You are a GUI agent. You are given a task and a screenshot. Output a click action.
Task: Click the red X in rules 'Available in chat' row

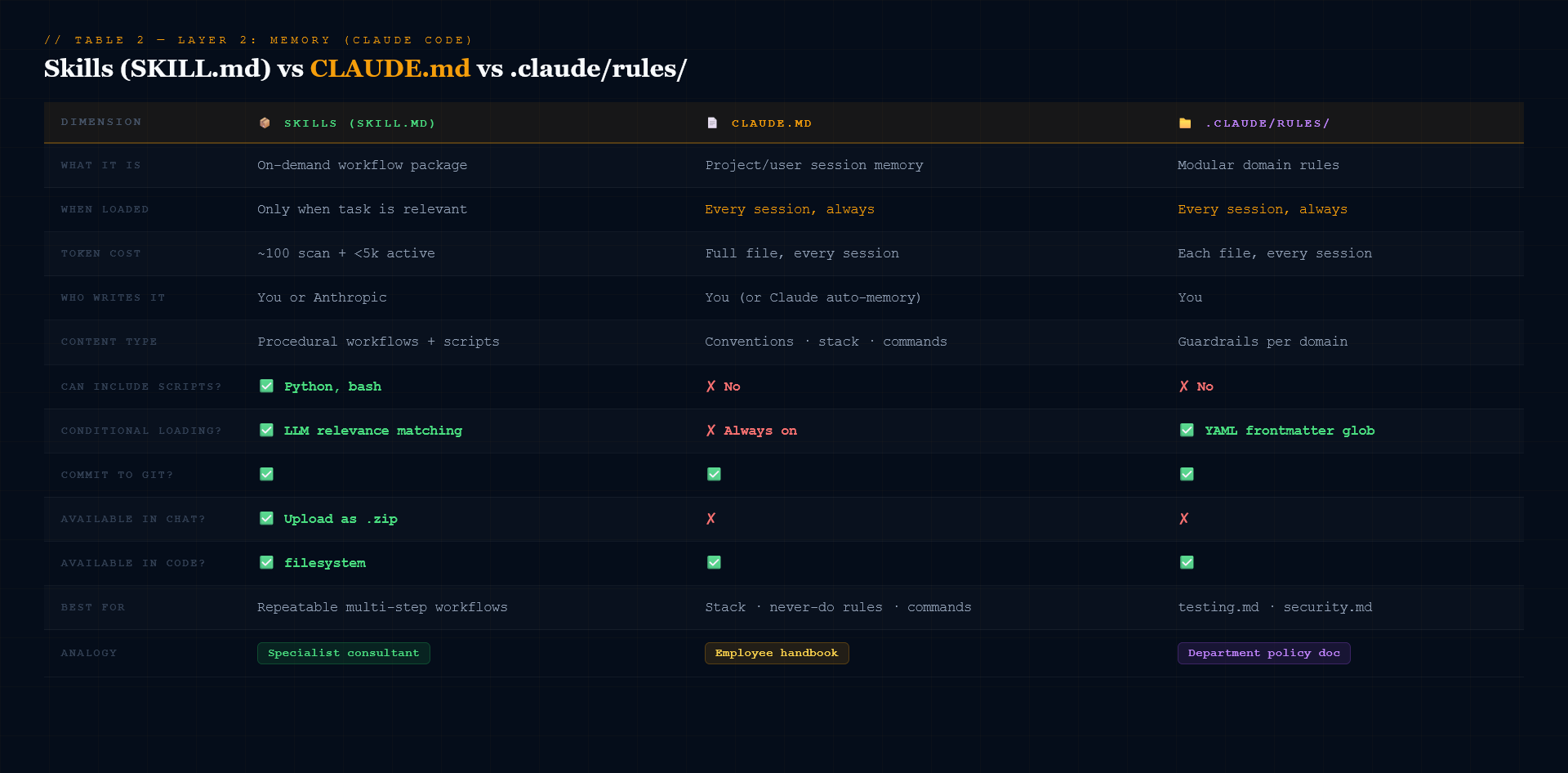1184,519
